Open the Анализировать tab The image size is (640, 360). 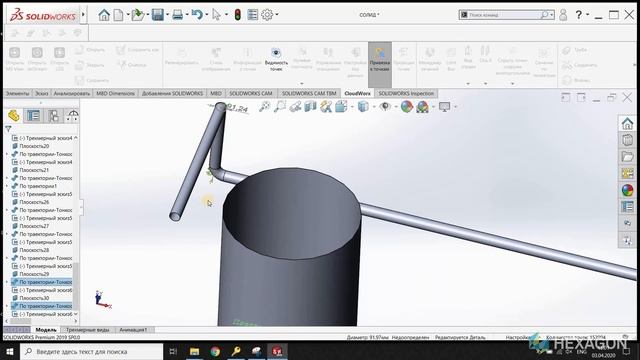click(x=72, y=93)
